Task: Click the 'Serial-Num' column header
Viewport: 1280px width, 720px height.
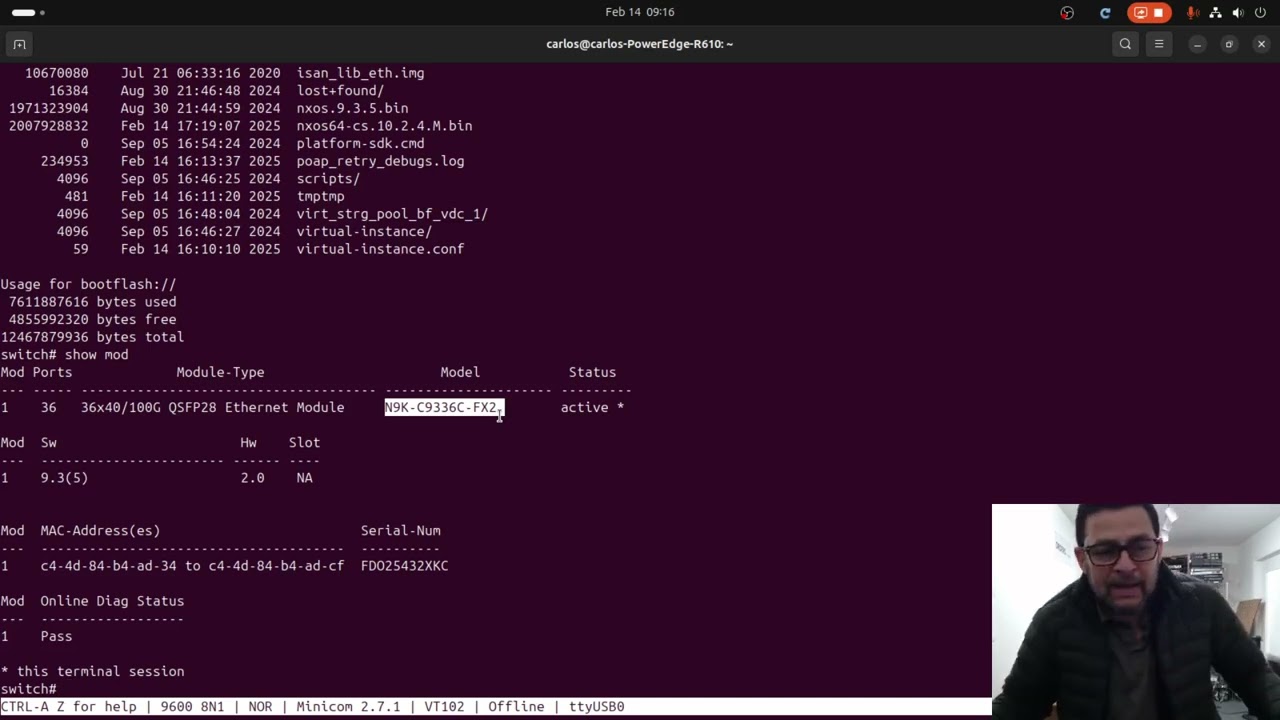Action: click(400, 531)
